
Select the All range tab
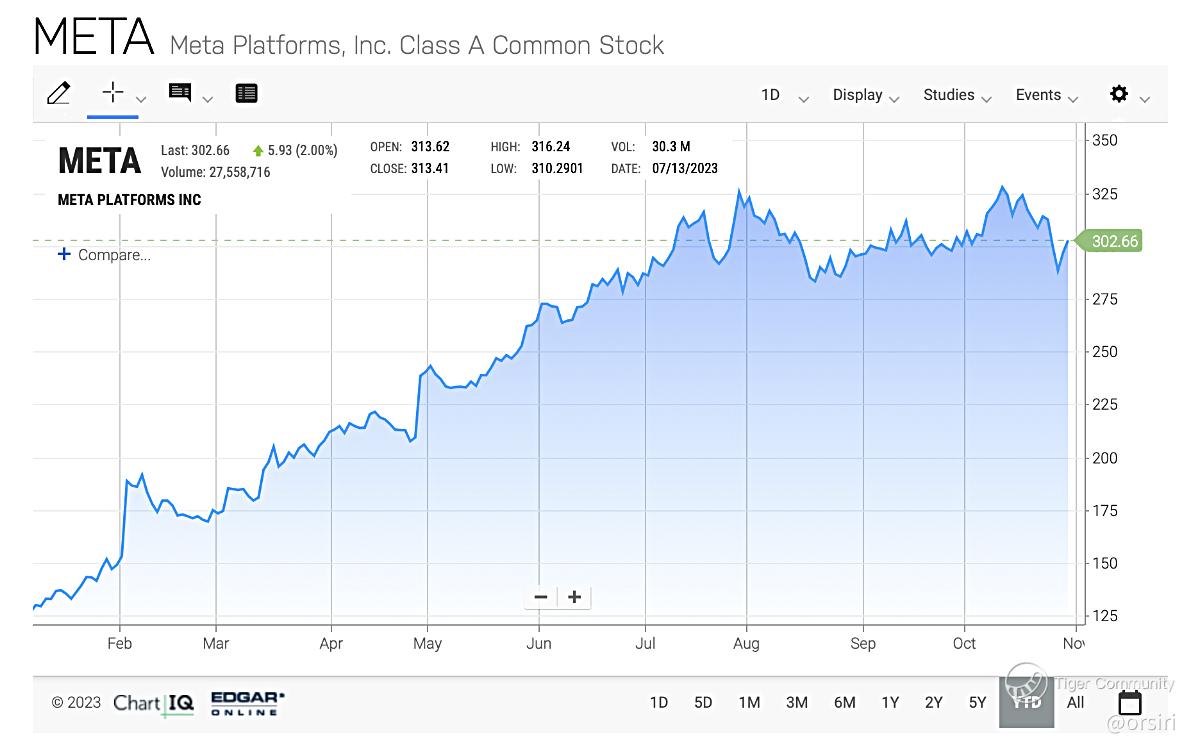point(1075,702)
